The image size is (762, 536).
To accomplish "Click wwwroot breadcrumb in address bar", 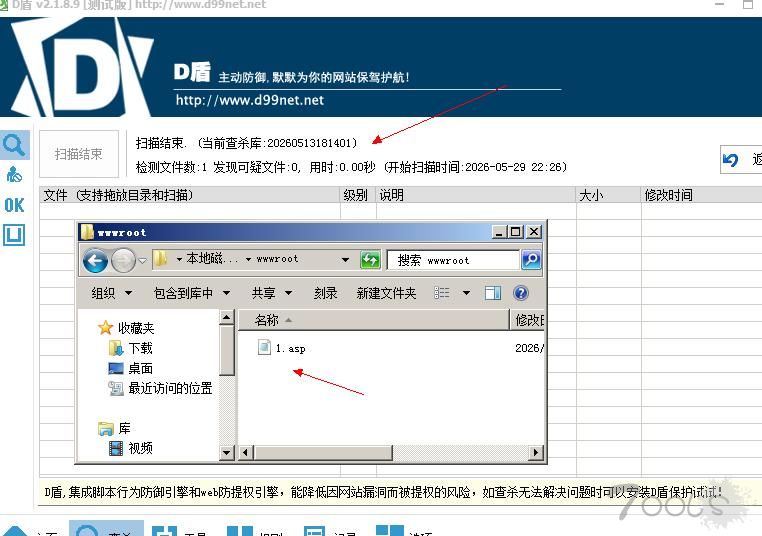I will coord(277,259).
